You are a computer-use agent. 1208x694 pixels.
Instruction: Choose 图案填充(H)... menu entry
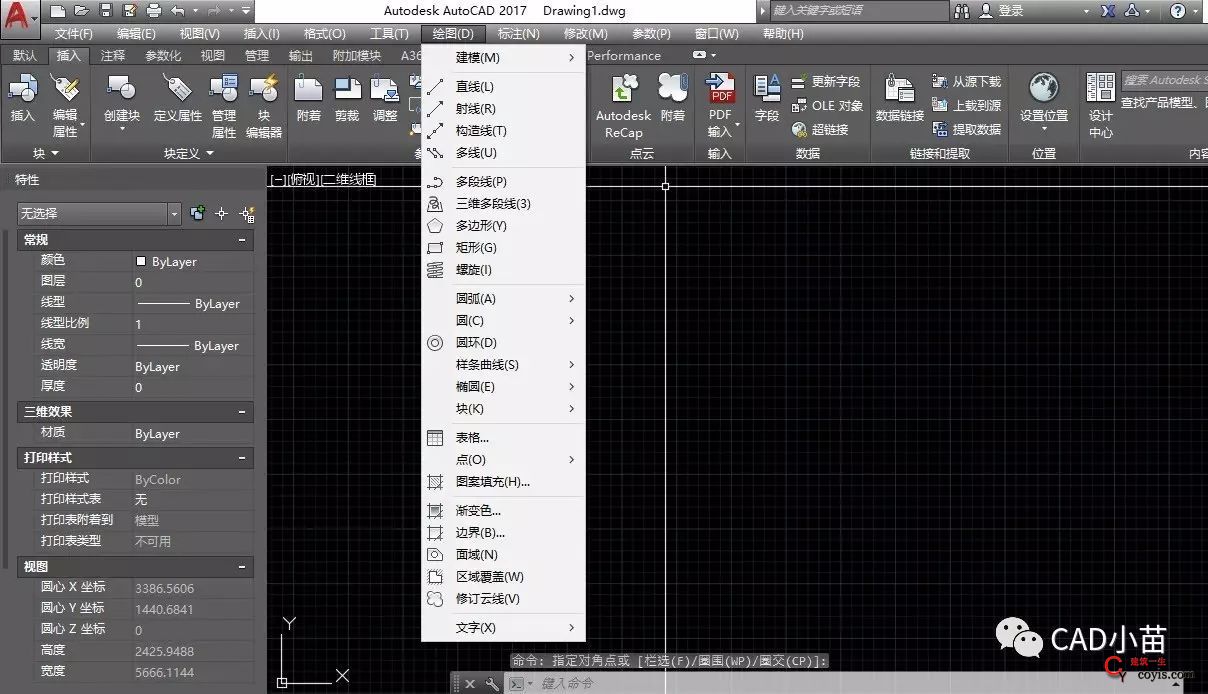tap(503, 482)
